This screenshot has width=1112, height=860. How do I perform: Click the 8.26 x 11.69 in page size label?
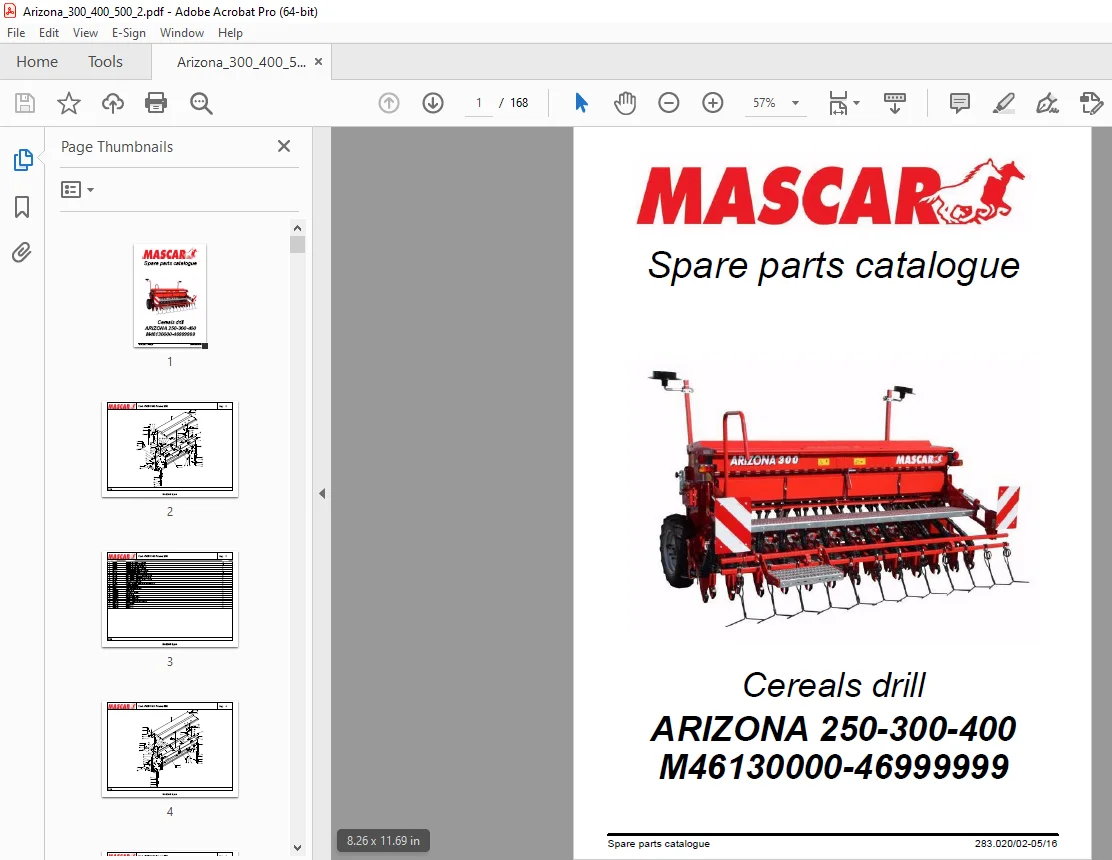click(x=383, y=841)
